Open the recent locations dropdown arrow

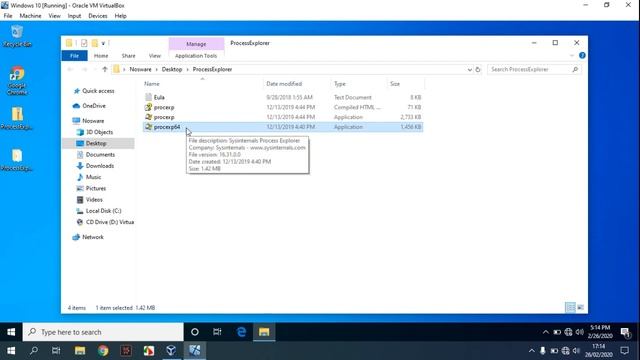[95, 69]
